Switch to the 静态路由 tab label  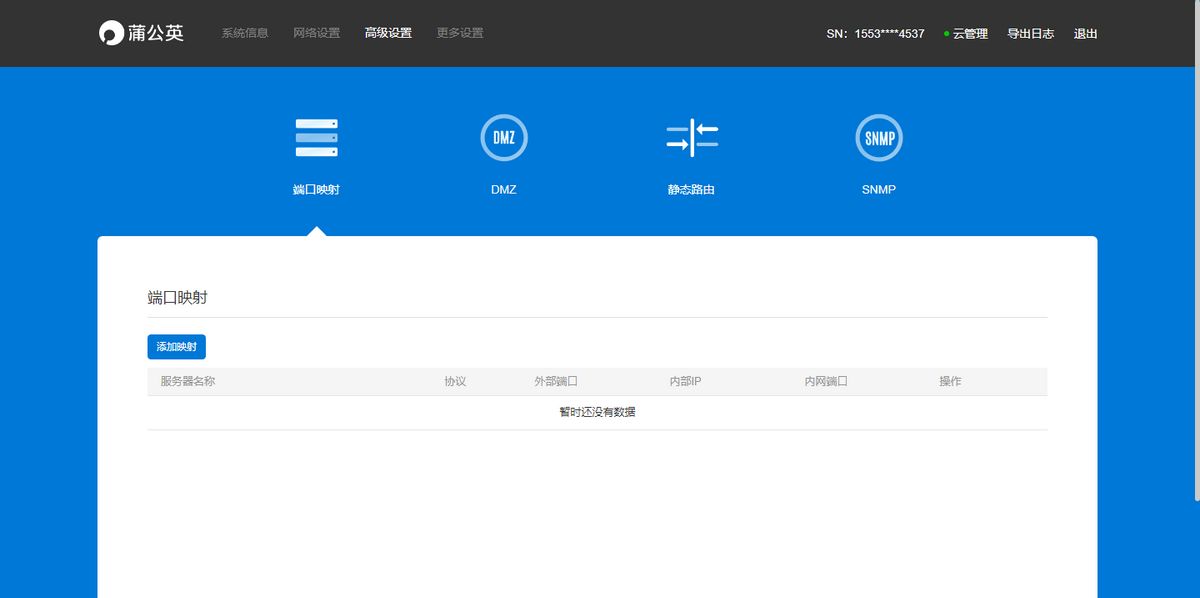coord(692,189)
